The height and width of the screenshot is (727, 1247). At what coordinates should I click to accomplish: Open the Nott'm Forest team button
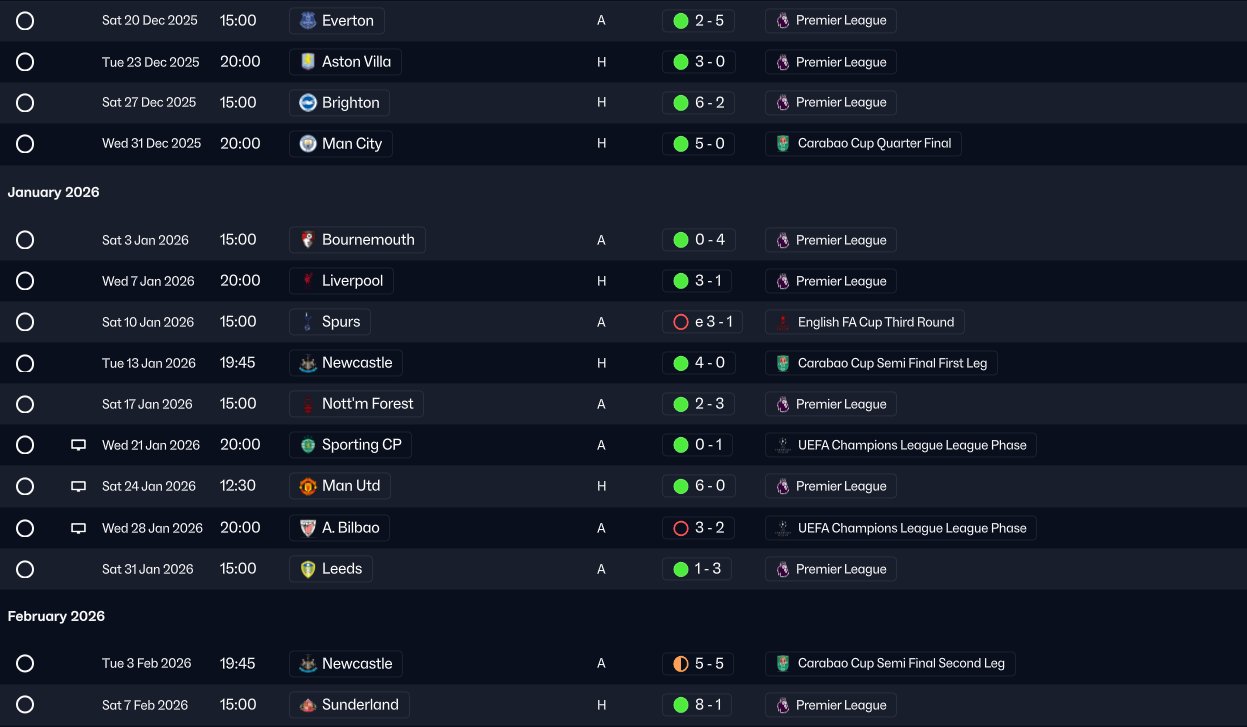tap(357, 404)
